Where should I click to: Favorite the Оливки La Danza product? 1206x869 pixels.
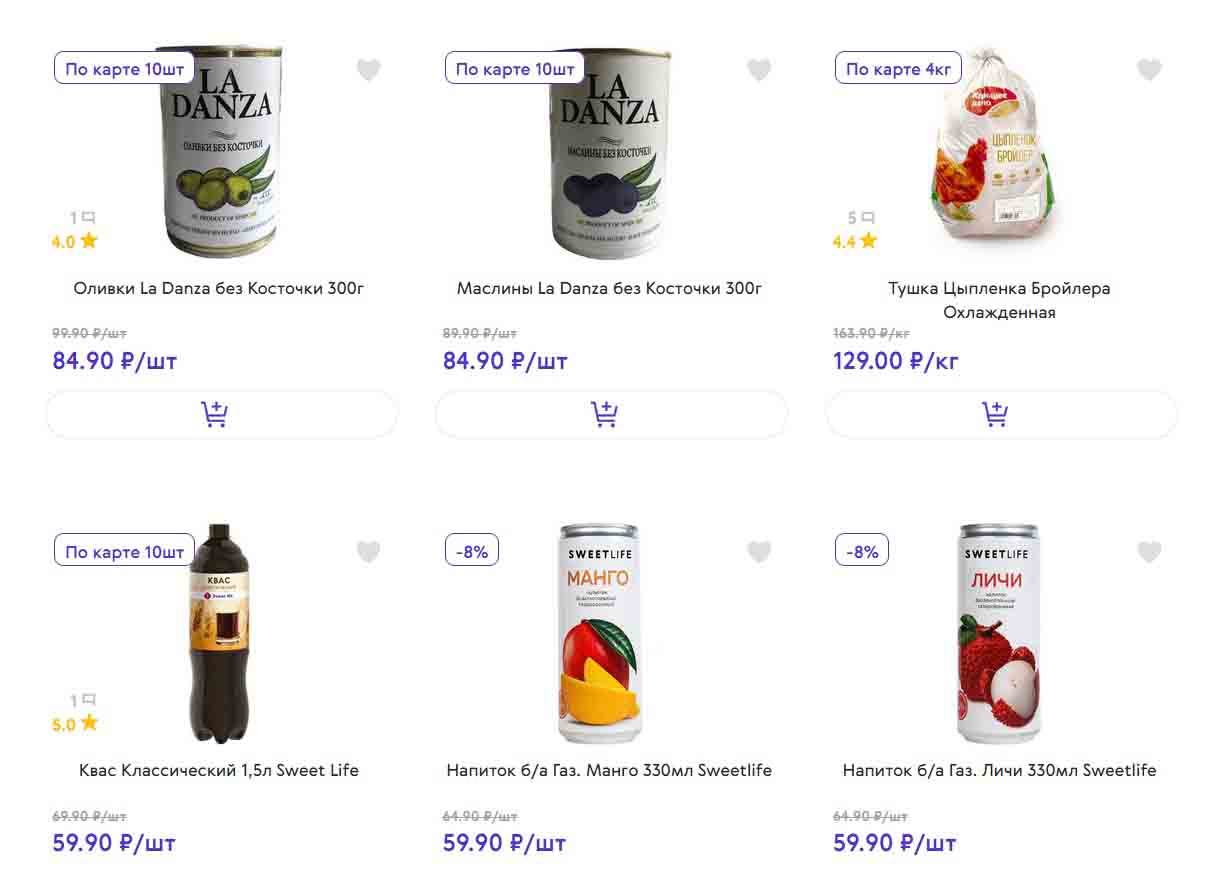click(x=369, y=70)
